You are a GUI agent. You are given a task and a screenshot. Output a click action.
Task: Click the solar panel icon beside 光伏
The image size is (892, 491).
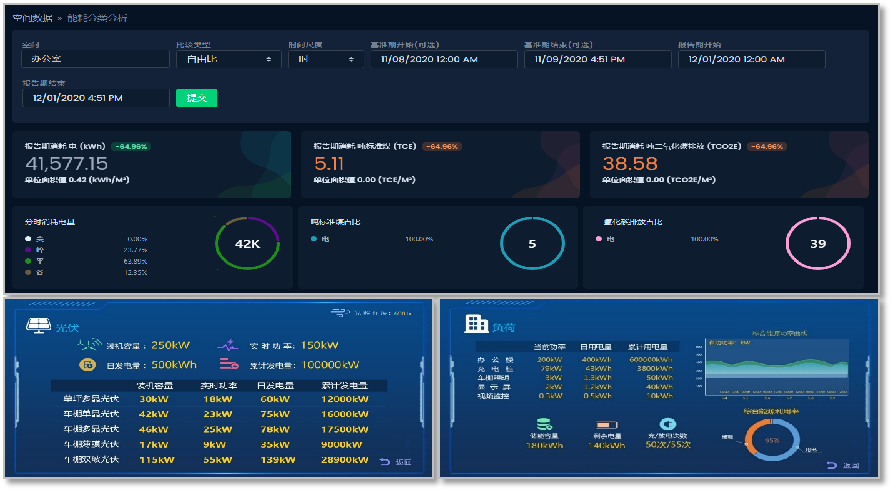(x=38, y=326)
